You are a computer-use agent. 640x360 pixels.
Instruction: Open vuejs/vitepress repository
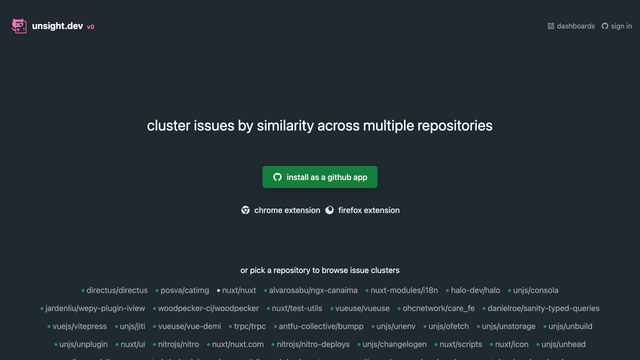(79, 326)
